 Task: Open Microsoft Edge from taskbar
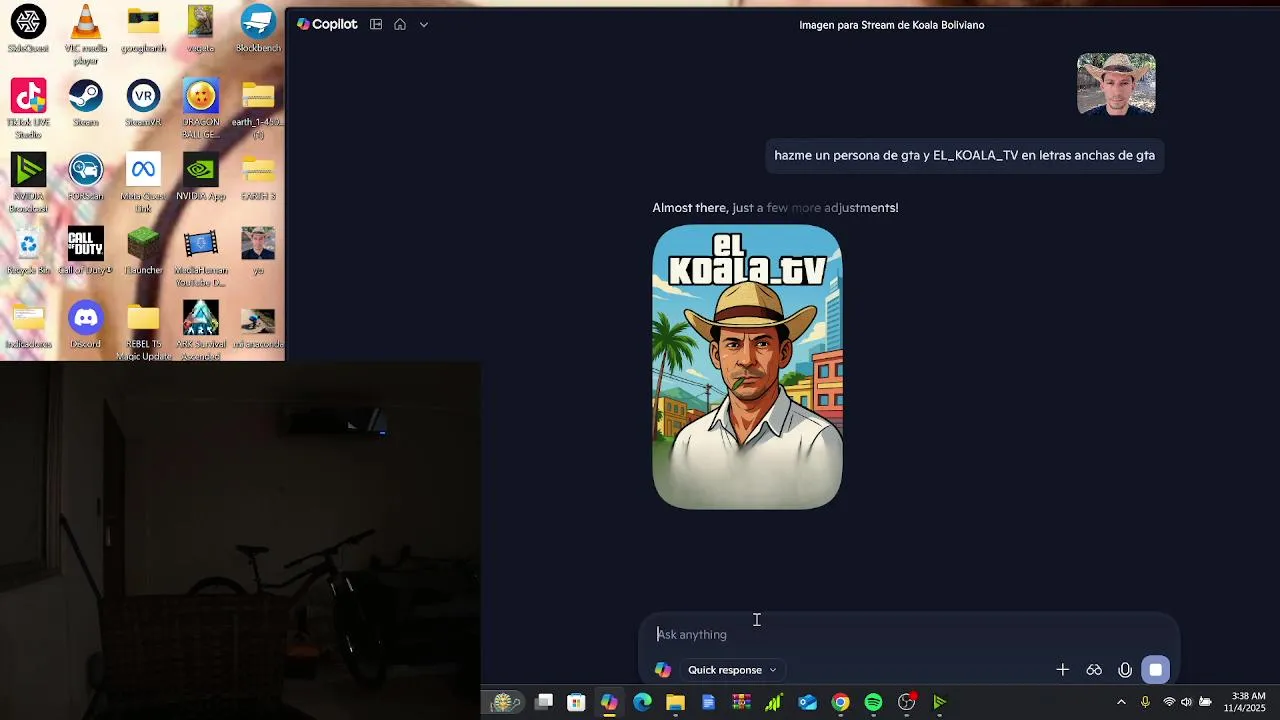click(x=642, y=702)
